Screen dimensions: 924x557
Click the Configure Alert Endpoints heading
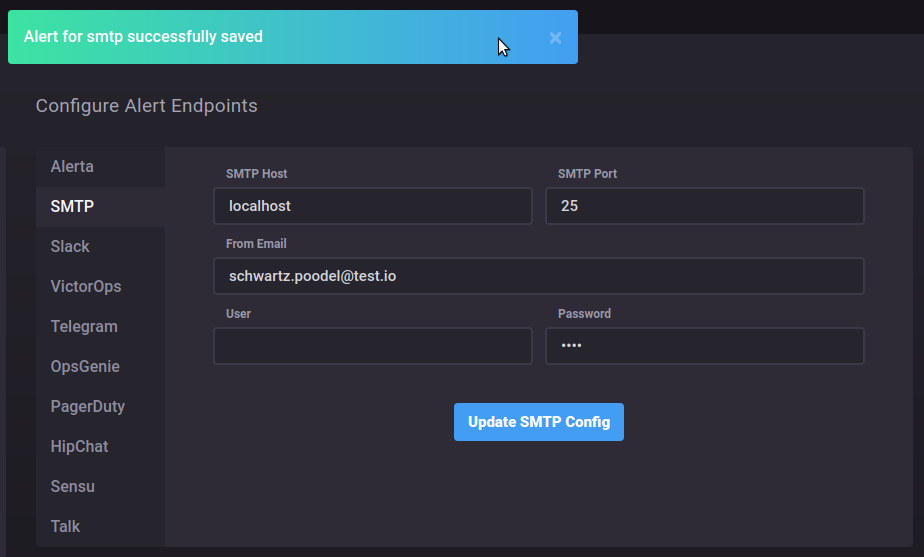point(146,106)
